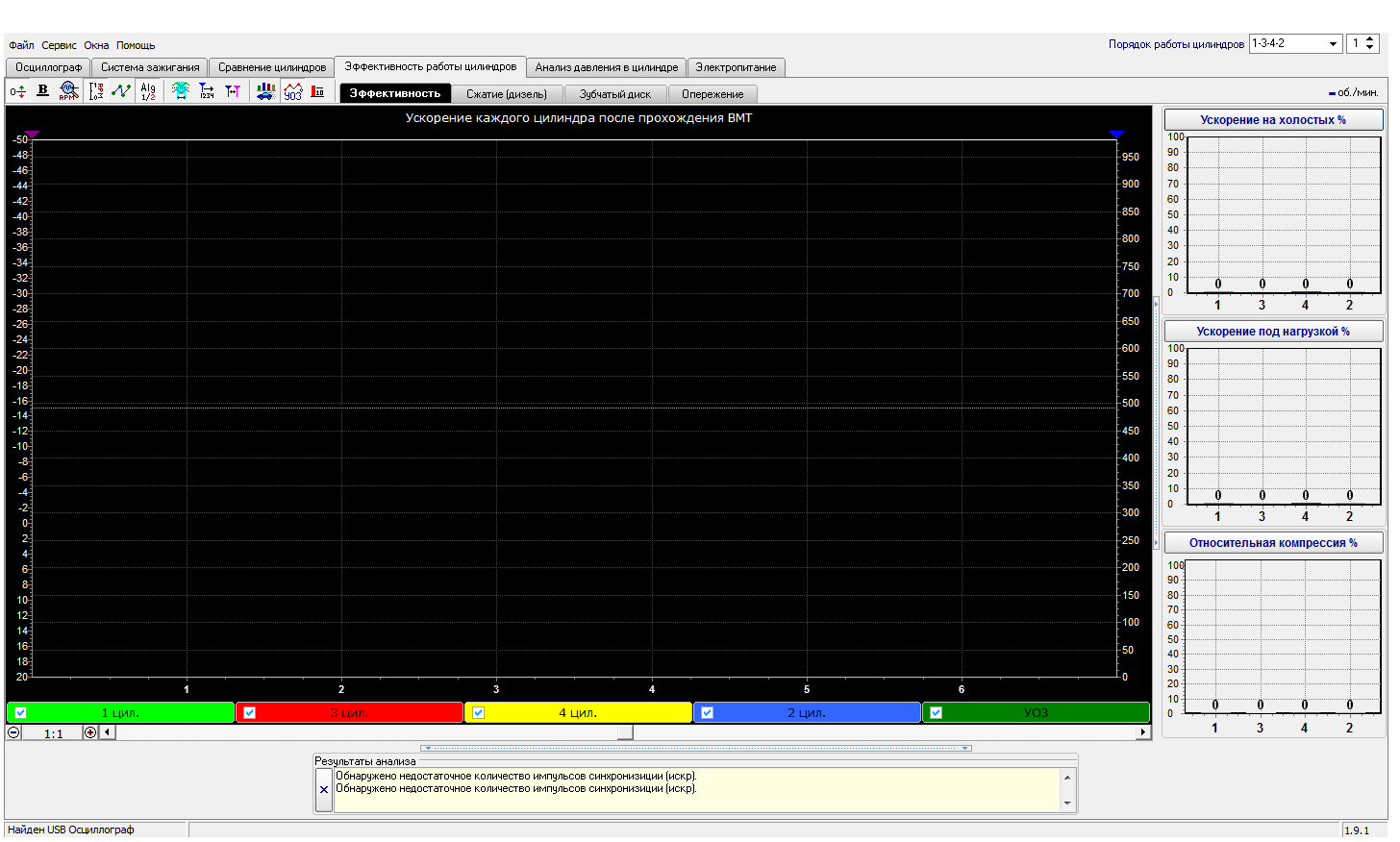Viewport: 1400px width, 842px height.
Task: Click the graph scrollbar right arrow
Action: coord(1142,732)
